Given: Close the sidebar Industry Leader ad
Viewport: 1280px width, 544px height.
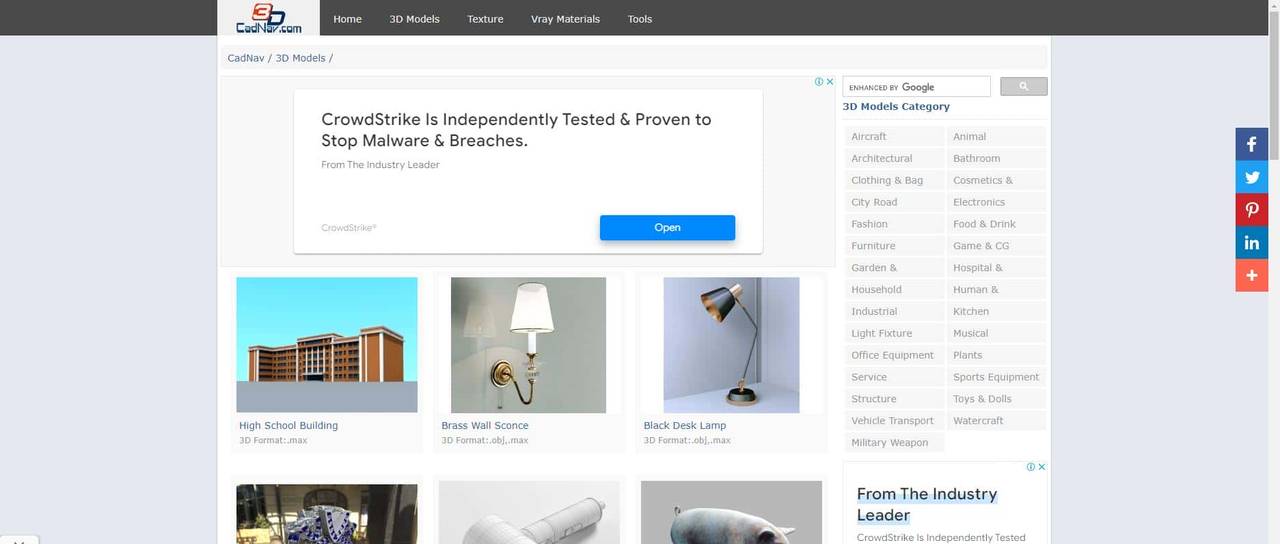Looking at the screenshot, I should tap(1041, 467).
